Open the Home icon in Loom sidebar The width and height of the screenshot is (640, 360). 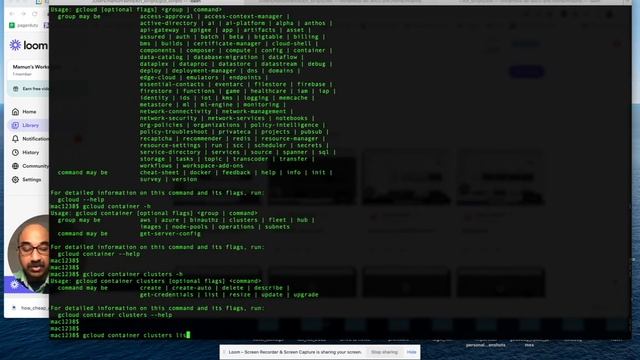click(x=16, y=111)
